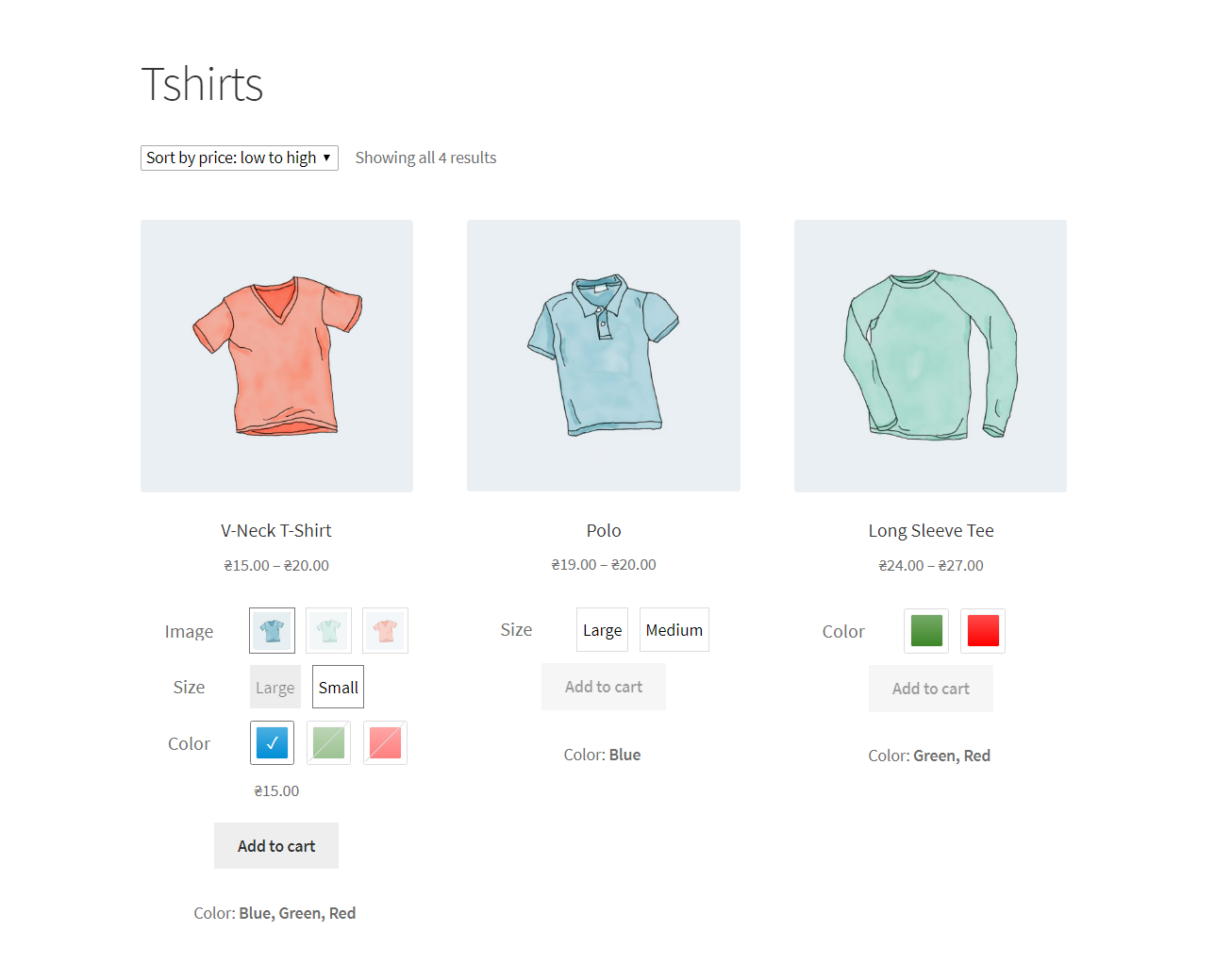Open the Polo product image
The width and height of the screenshot is (1232, 964).
(x=604, y=356)
